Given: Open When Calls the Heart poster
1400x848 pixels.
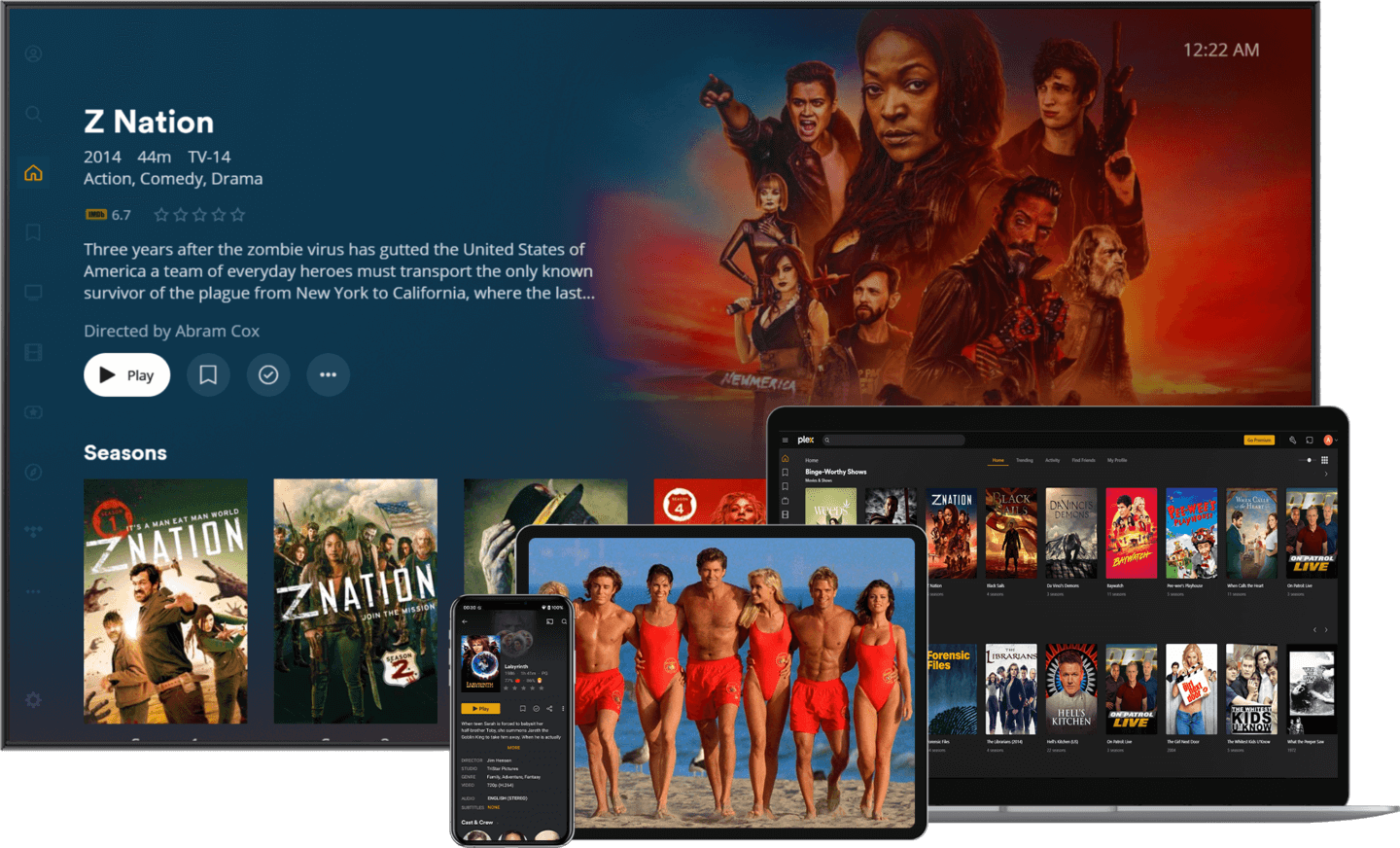Looking at the screenshot, I should 1251,533.
